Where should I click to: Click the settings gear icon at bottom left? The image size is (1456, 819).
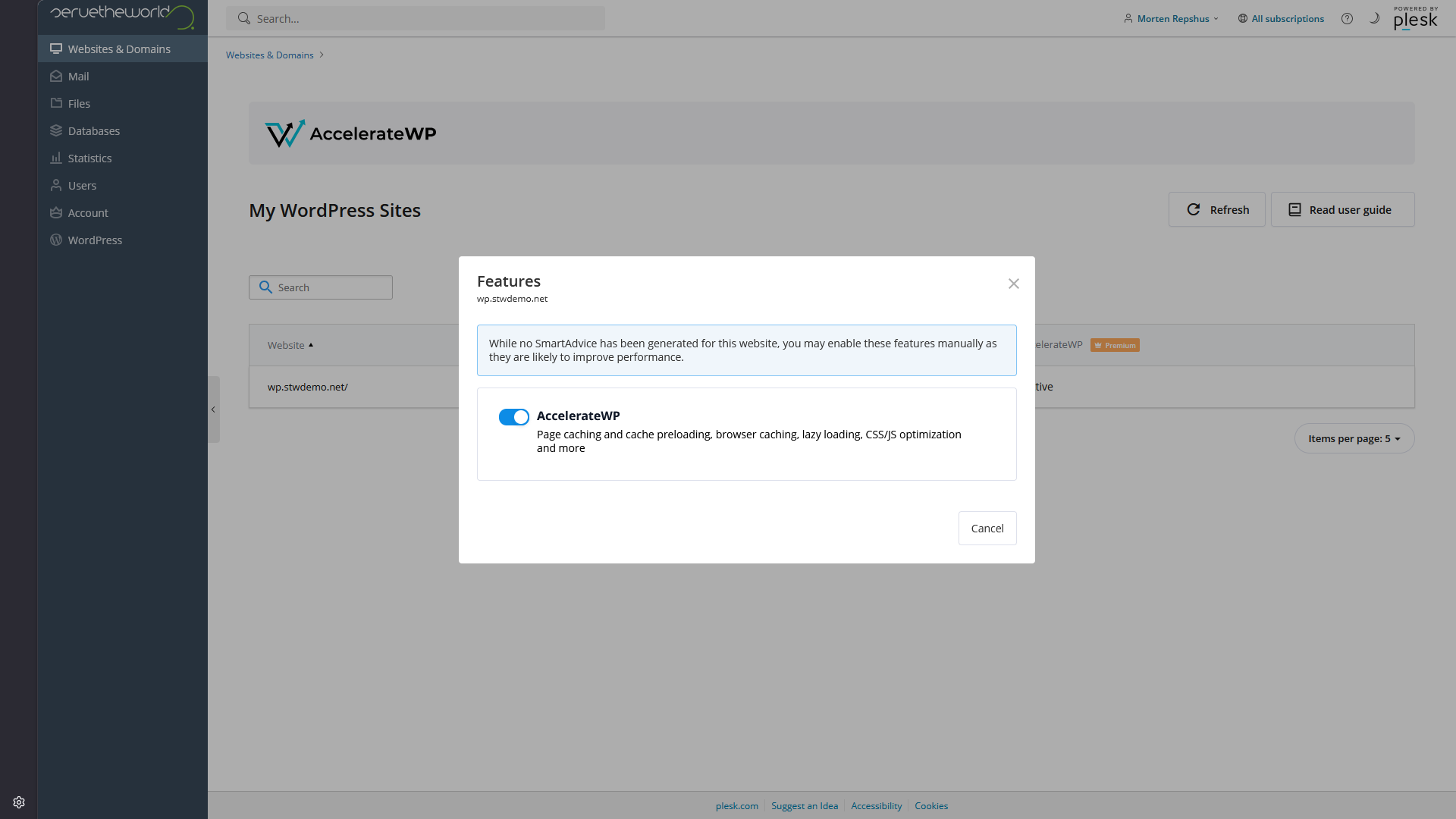coord(19,802)
